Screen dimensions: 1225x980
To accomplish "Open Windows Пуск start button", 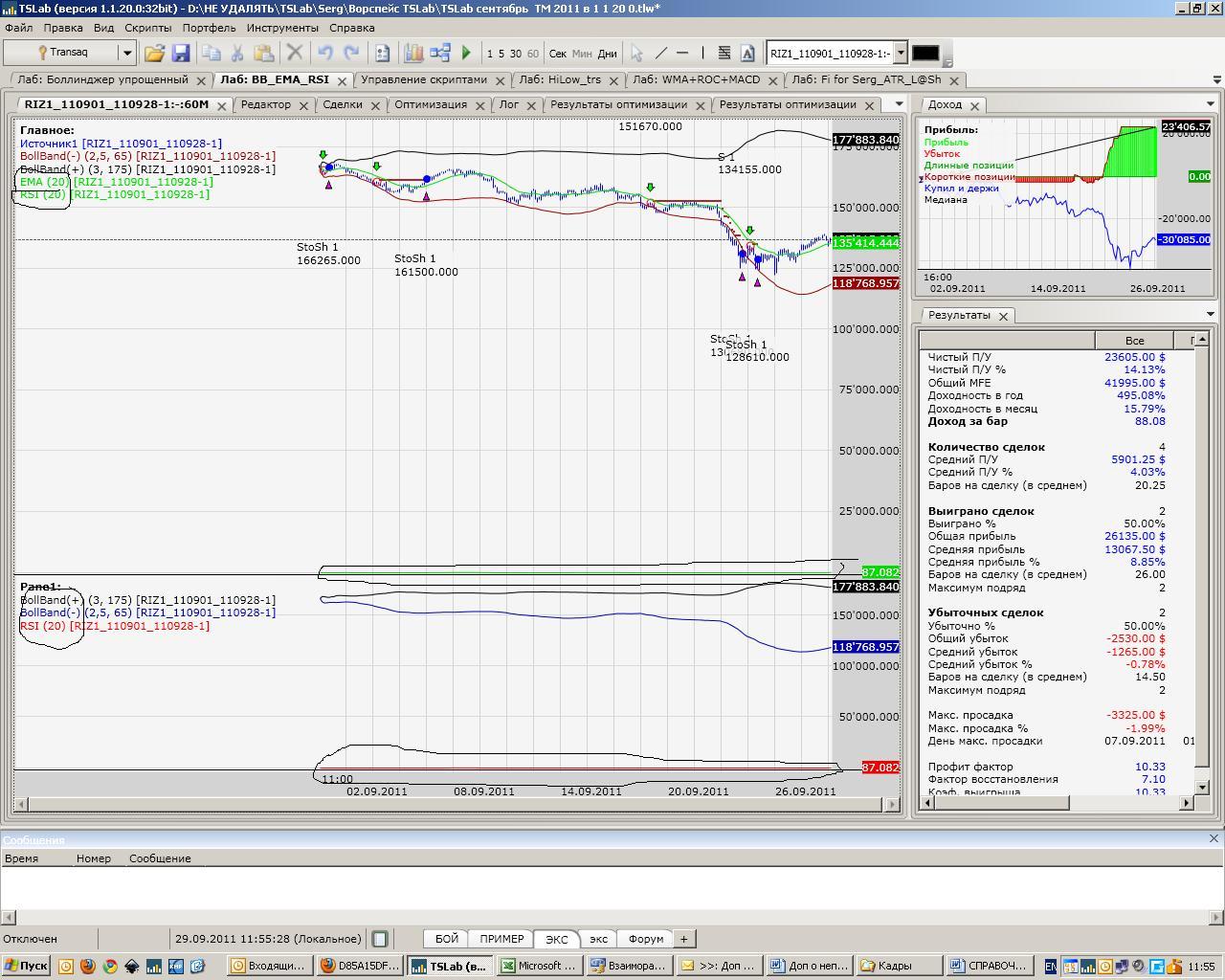I will [26, 966].
